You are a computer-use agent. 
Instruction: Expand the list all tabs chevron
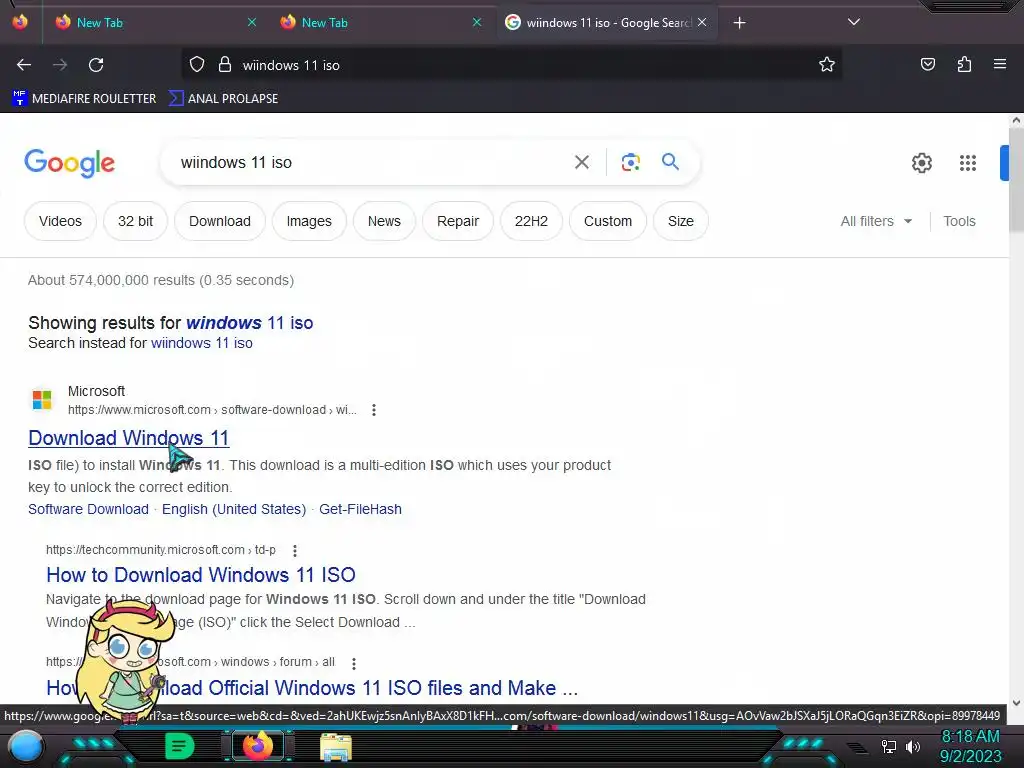854,22
